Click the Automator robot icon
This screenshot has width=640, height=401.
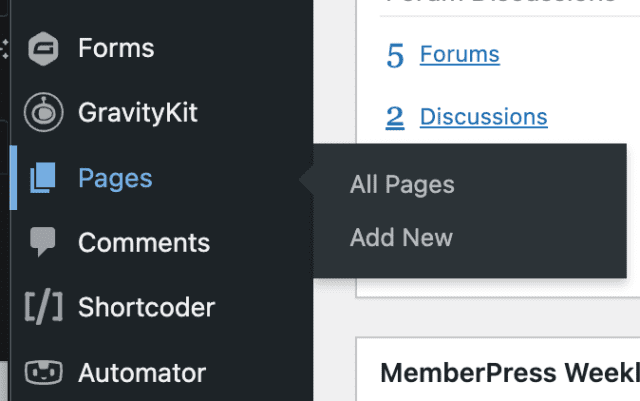[x=42, y=373]
